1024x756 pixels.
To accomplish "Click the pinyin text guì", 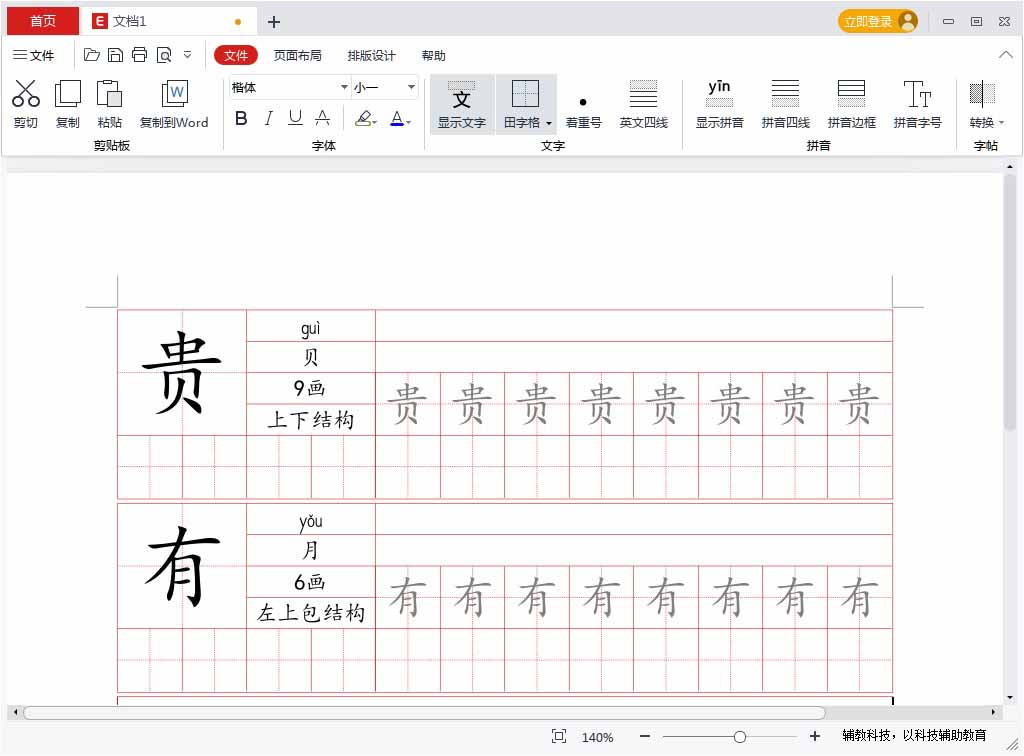I will click(311, 328).
